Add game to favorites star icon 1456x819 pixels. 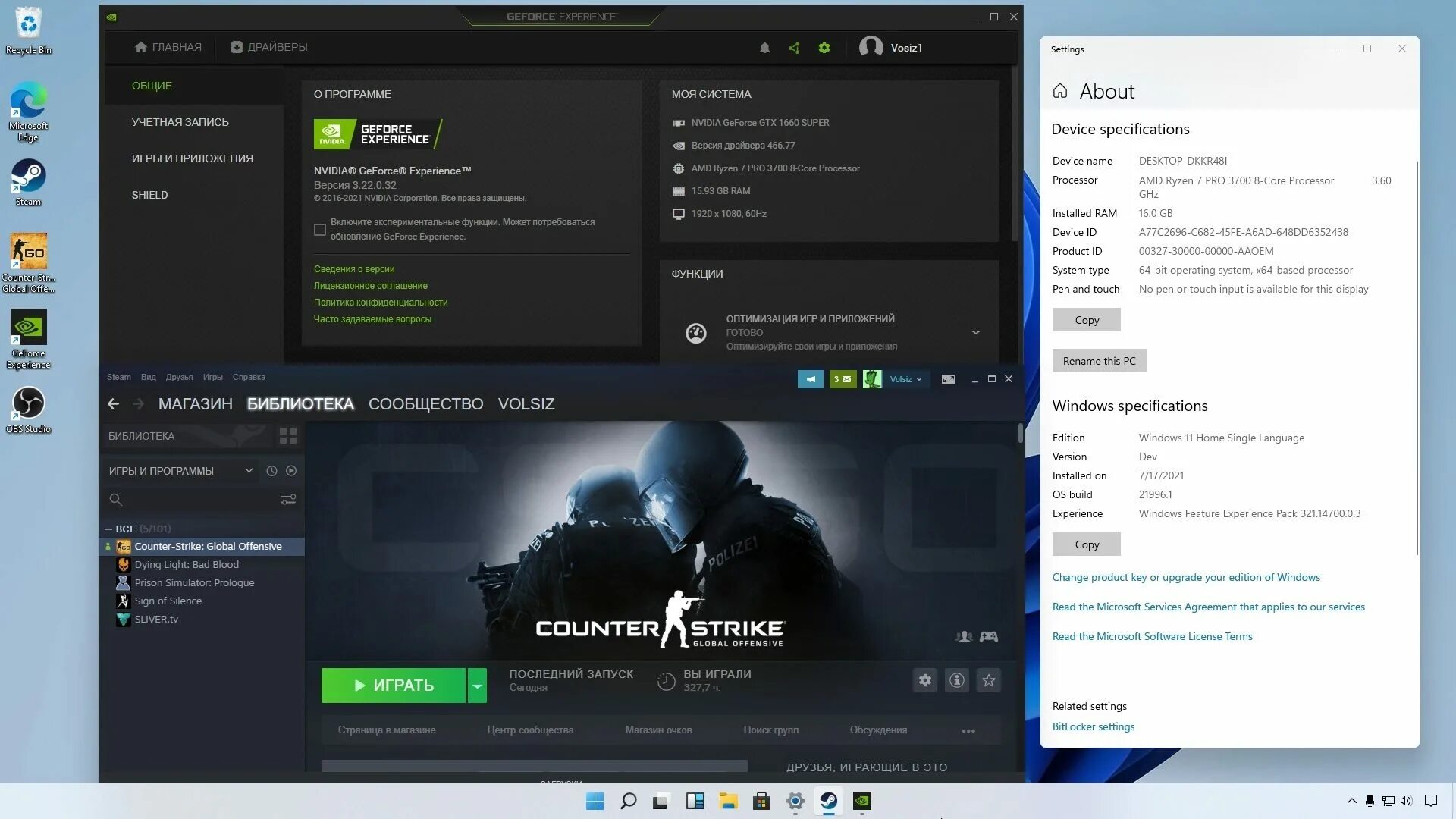tap(989, 681)
